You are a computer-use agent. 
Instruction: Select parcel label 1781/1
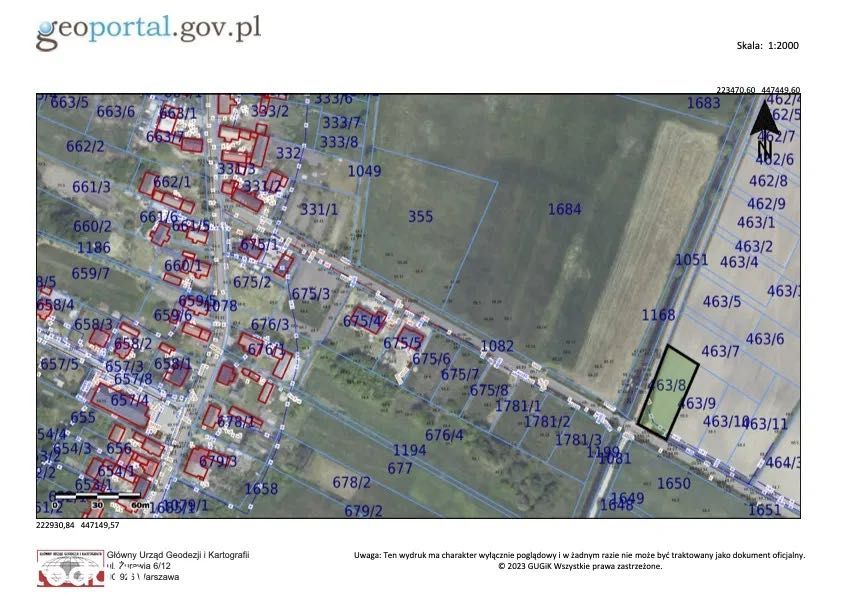tap(518, 406)
